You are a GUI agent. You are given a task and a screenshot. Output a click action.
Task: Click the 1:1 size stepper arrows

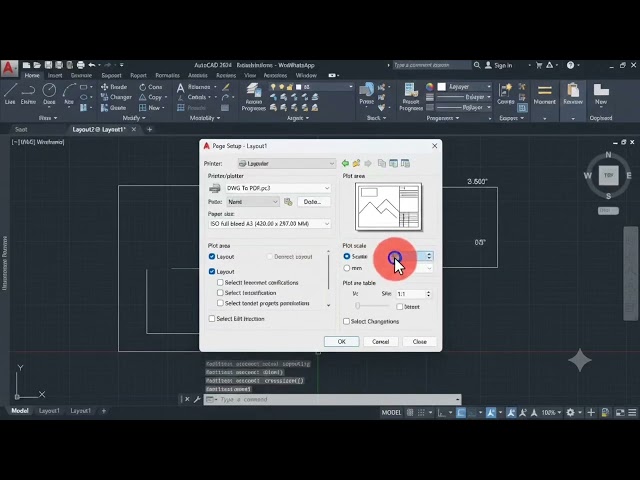(x=428, y=294)
